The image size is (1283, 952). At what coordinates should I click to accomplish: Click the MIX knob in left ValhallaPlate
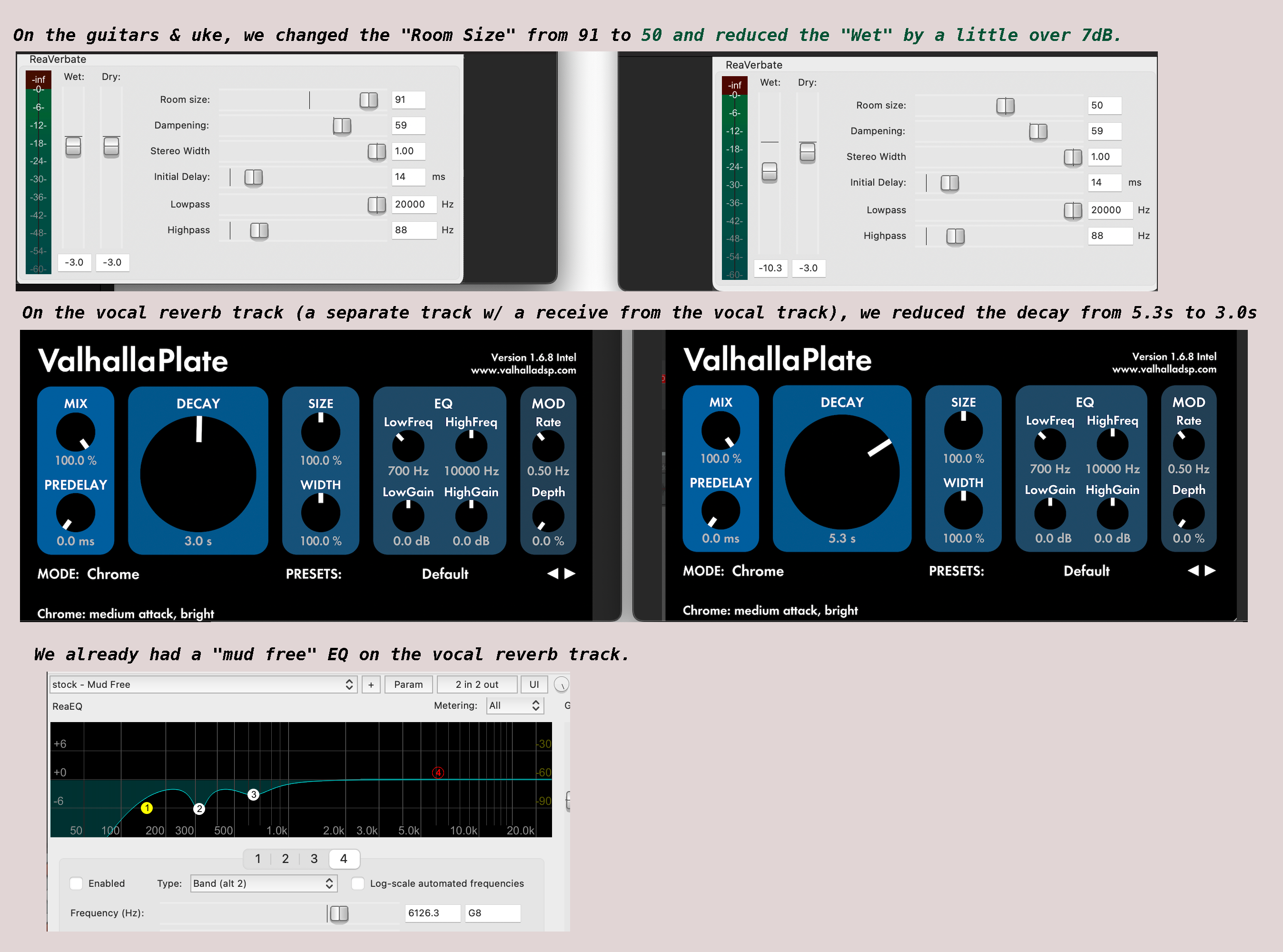[x=76, y=432]
